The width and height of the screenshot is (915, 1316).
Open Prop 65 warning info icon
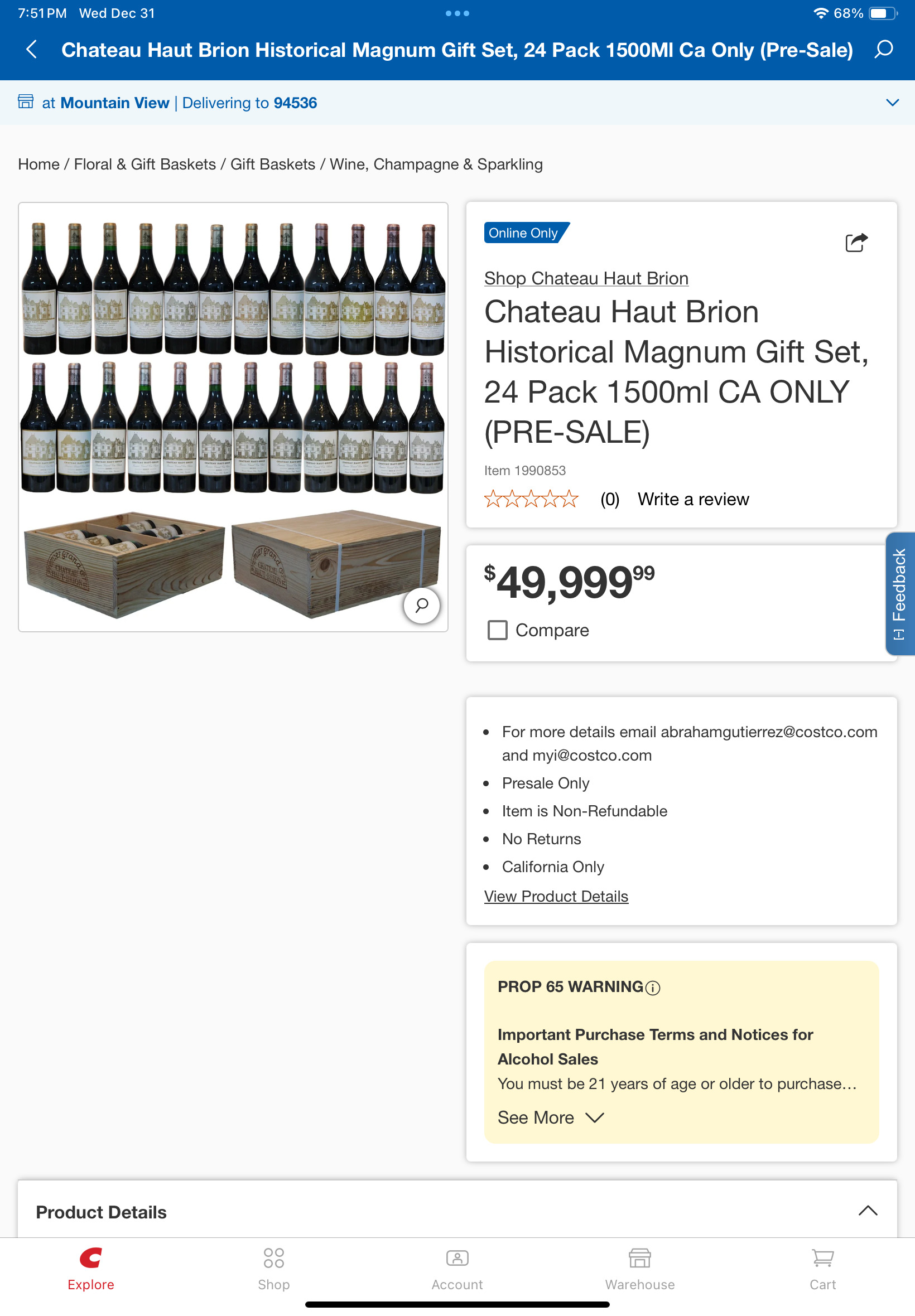(653, 988)
